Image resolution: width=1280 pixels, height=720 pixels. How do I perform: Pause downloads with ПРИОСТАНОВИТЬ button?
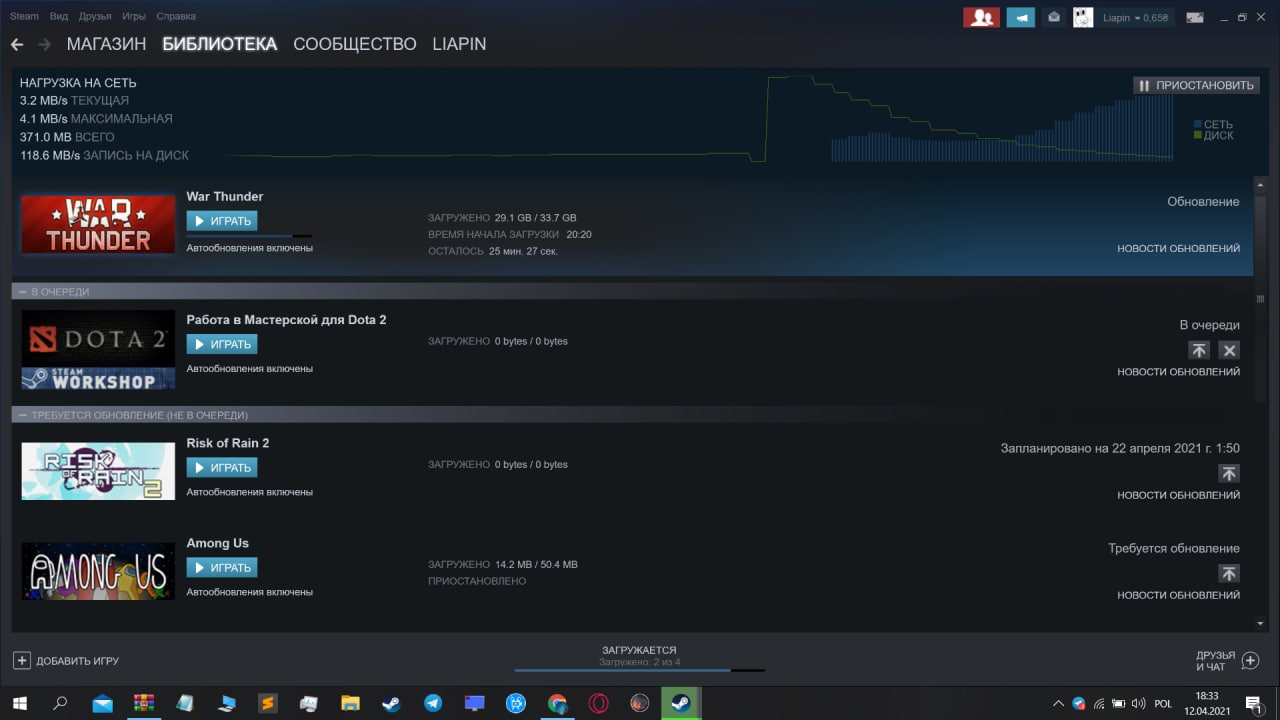pyautogui.click(x=1195, y=85)
